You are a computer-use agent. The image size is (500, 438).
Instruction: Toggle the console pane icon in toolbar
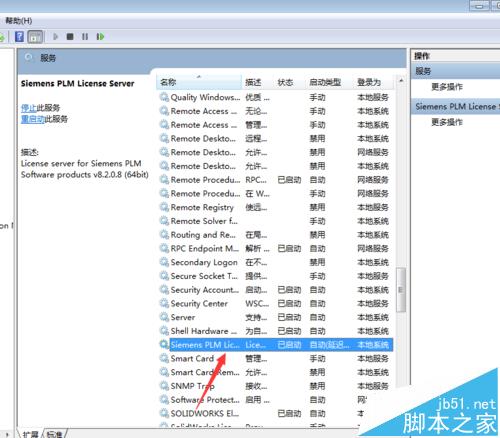(35, 37)
